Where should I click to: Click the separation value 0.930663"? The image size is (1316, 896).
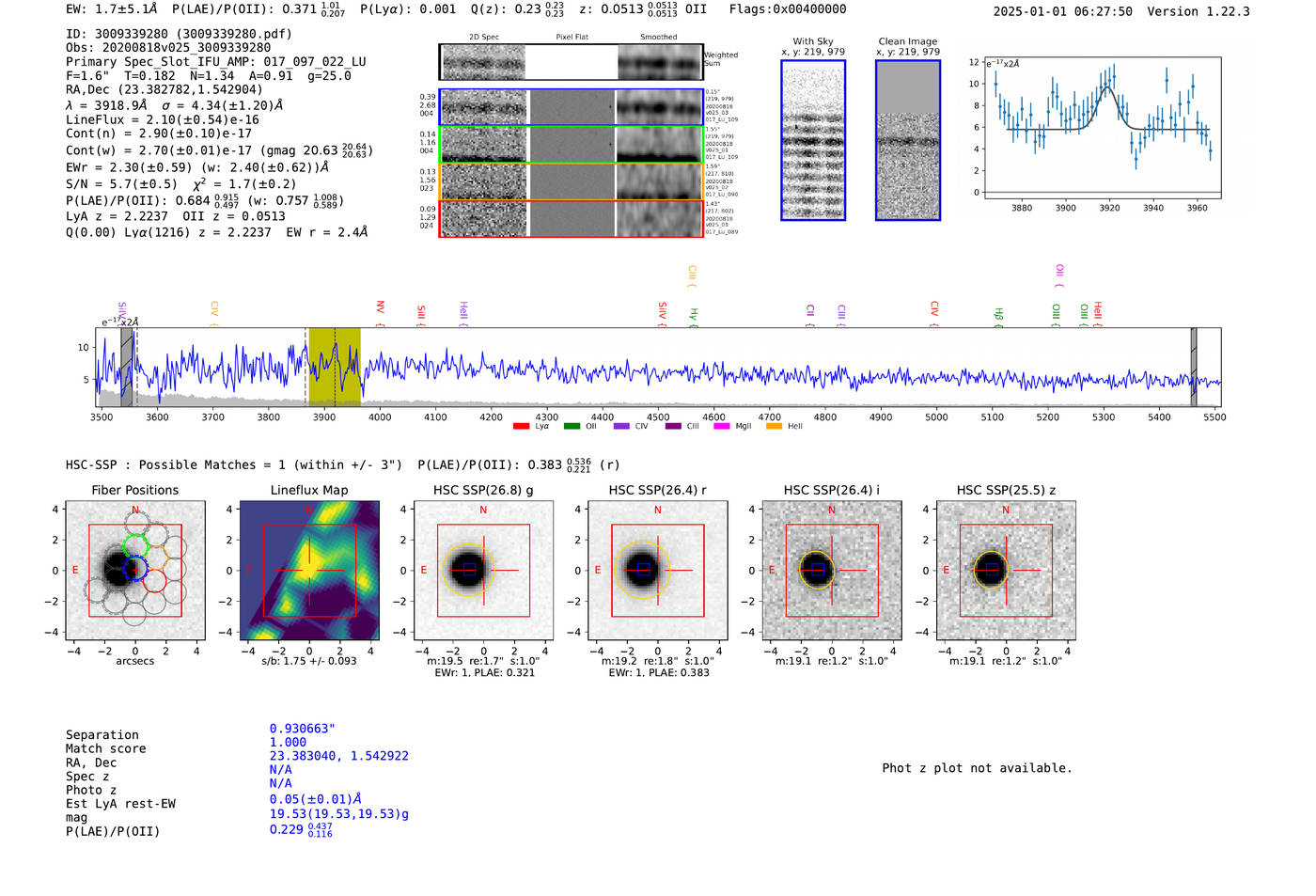pyautogui.click(x=303, y=730)
